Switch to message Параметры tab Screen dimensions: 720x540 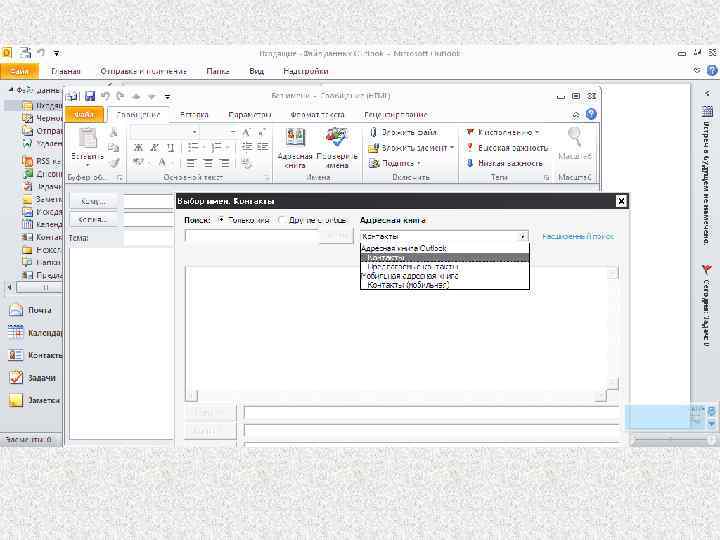(250, 115)
